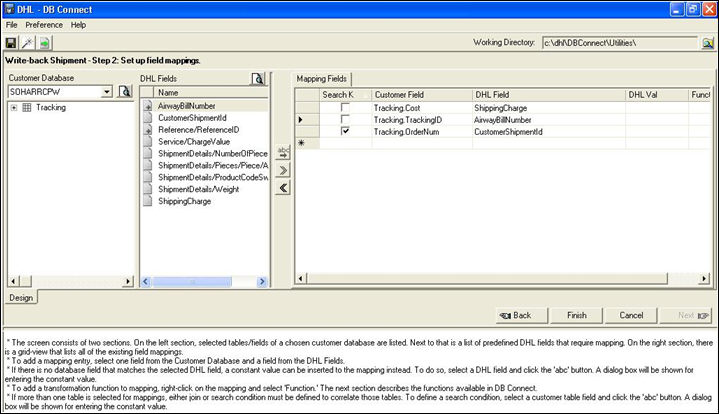Image resolution: width=719 pixels, height=414 pixels.
Task: Open the File menu
Action: tap(11, 25)
